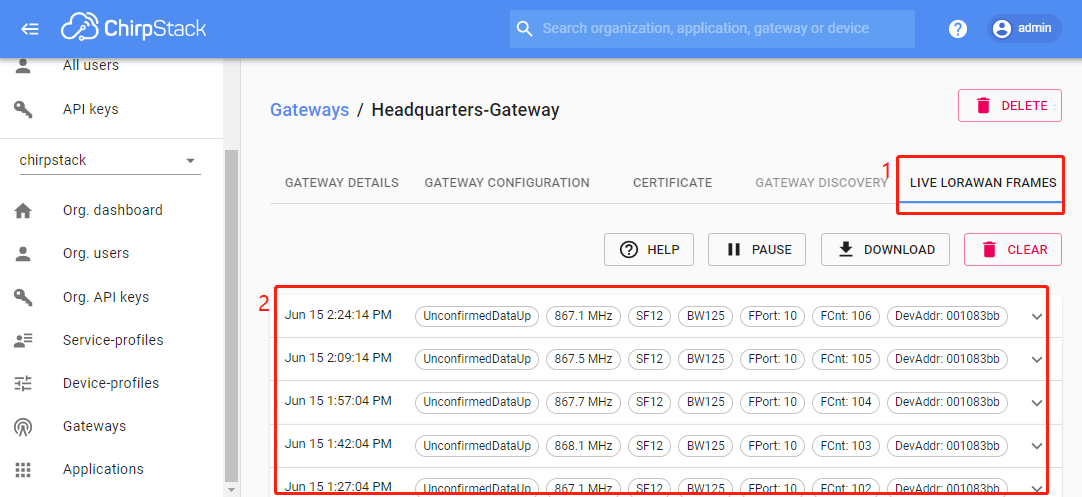This screenshot has height=497, width=1082.
Task: Open the admin account menu
Action: [x=1024, y=29]
